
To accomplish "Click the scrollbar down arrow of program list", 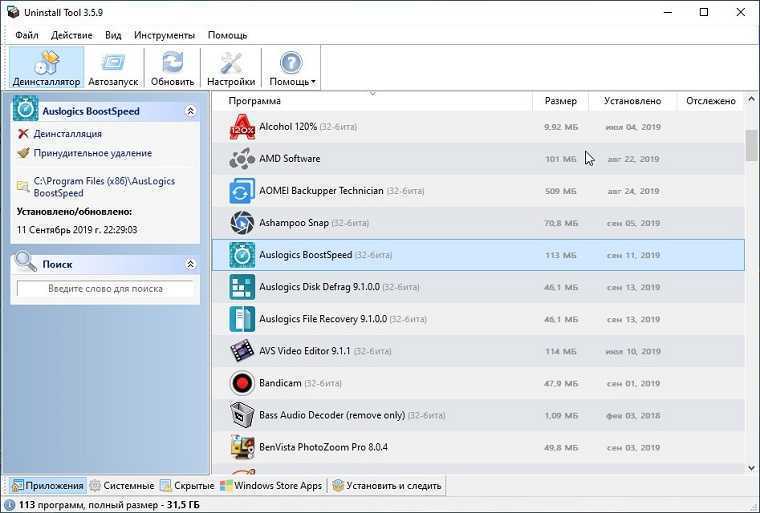I will click(x=751, y=468).
